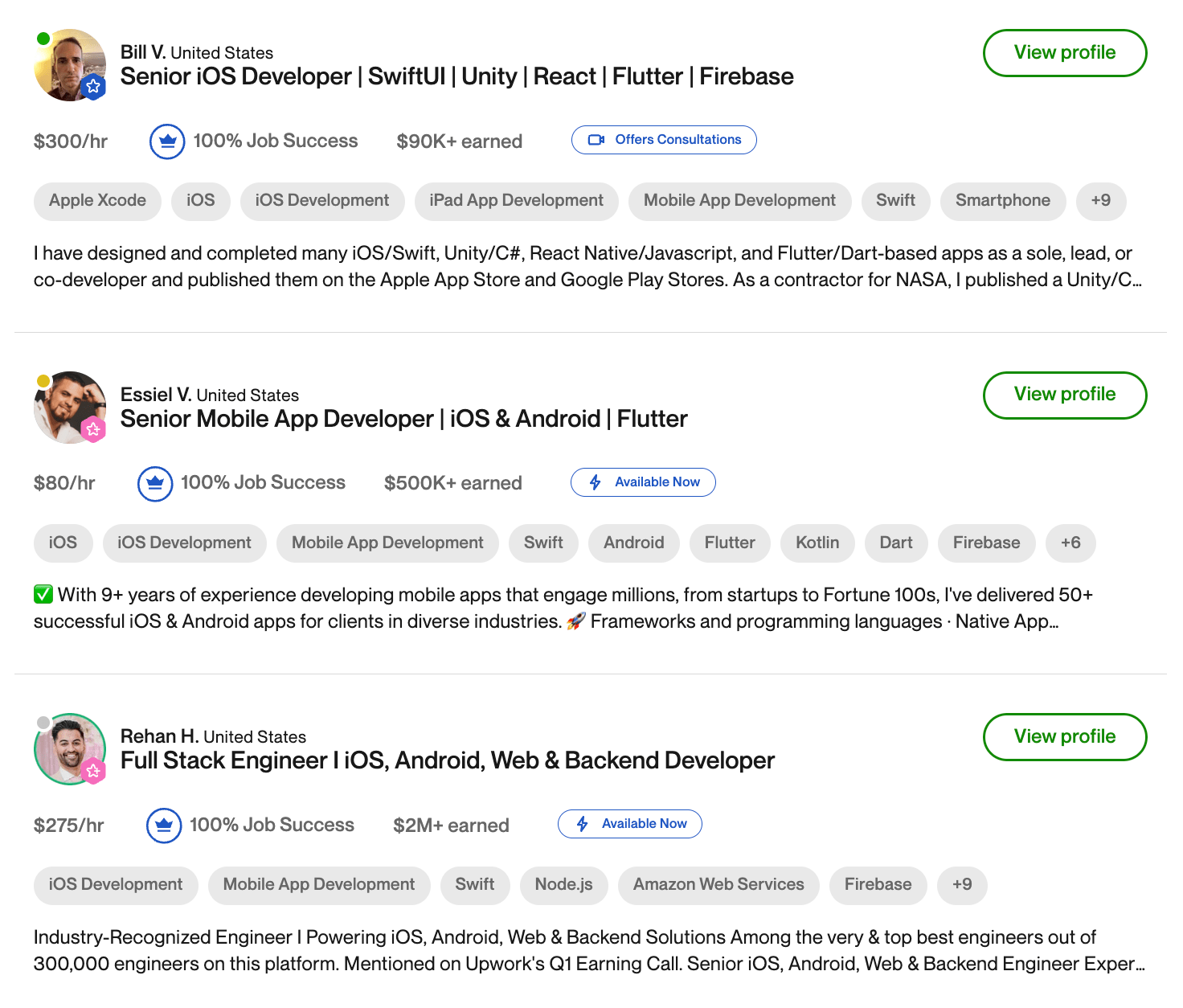Click the video camera icon in Offers Consultations
The image size is (1183, 1008).
pyautogui.click(x=596, y=139)
